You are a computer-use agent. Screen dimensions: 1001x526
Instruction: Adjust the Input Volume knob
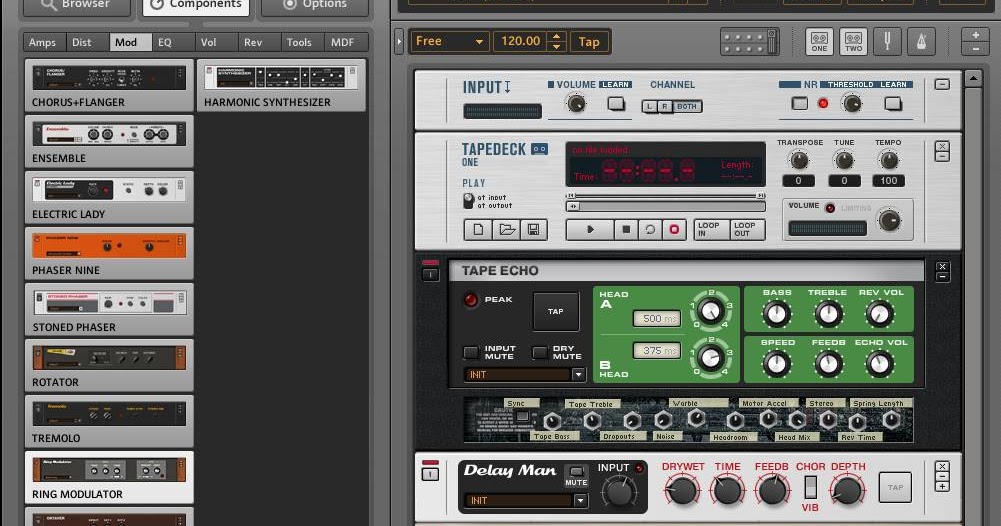[576, 103]
